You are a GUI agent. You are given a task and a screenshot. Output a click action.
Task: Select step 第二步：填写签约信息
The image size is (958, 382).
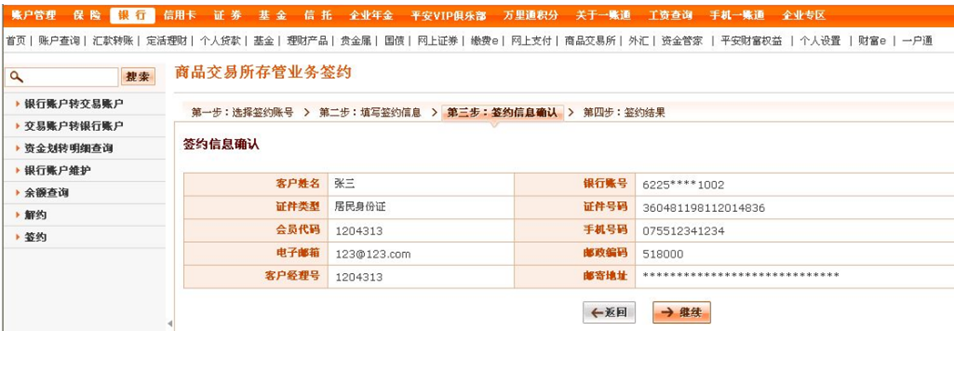(370, 112)
